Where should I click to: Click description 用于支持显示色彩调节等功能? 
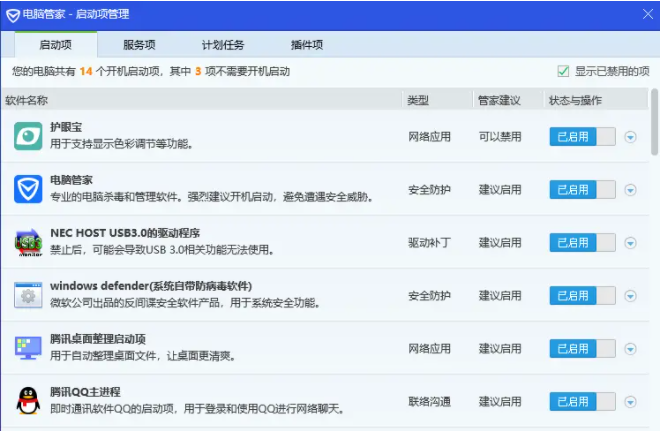pyautogui.click(x=121, y=144)
